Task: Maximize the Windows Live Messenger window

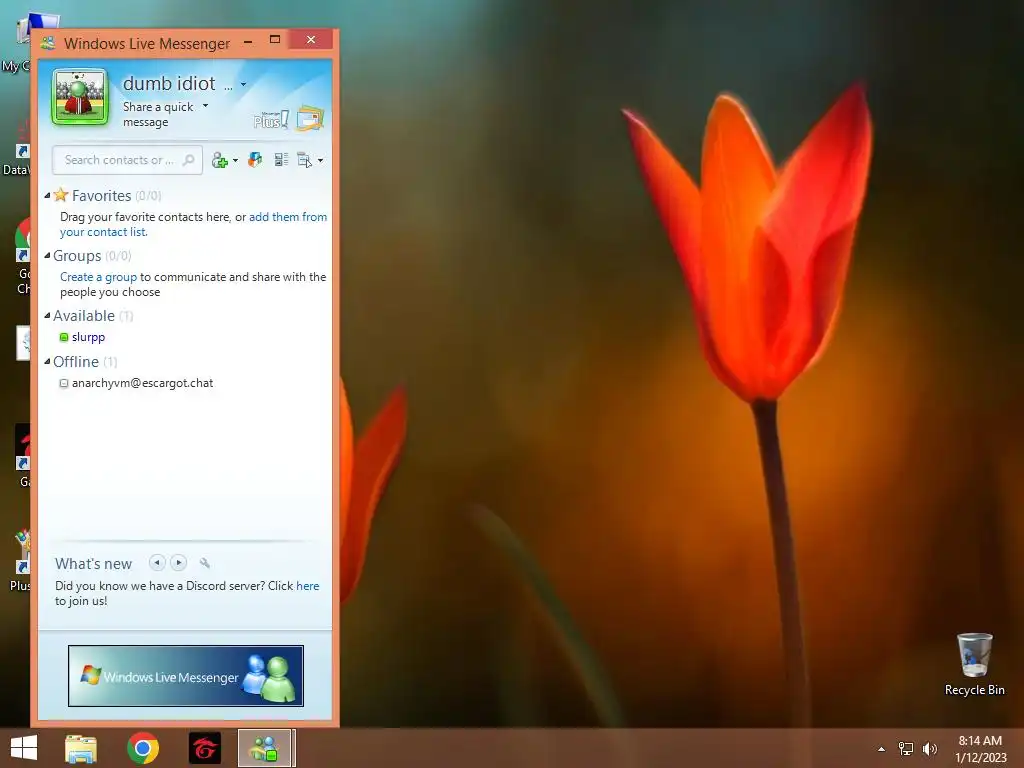Action: pos(275,40)
